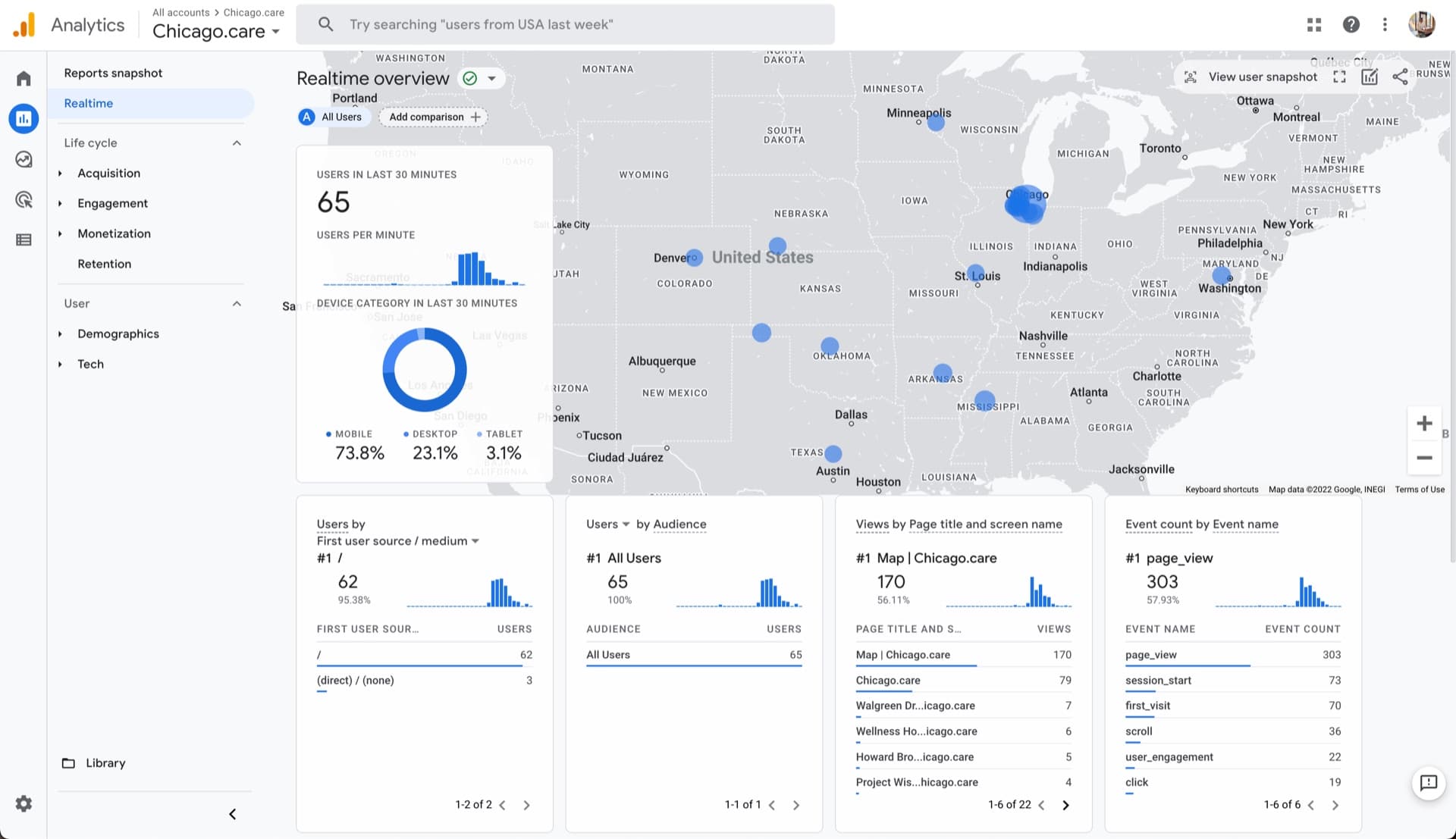Viewport: 1456px width, 839px height.
Task: Select Reports snapshot in sidebar
Action: [113, 73]
